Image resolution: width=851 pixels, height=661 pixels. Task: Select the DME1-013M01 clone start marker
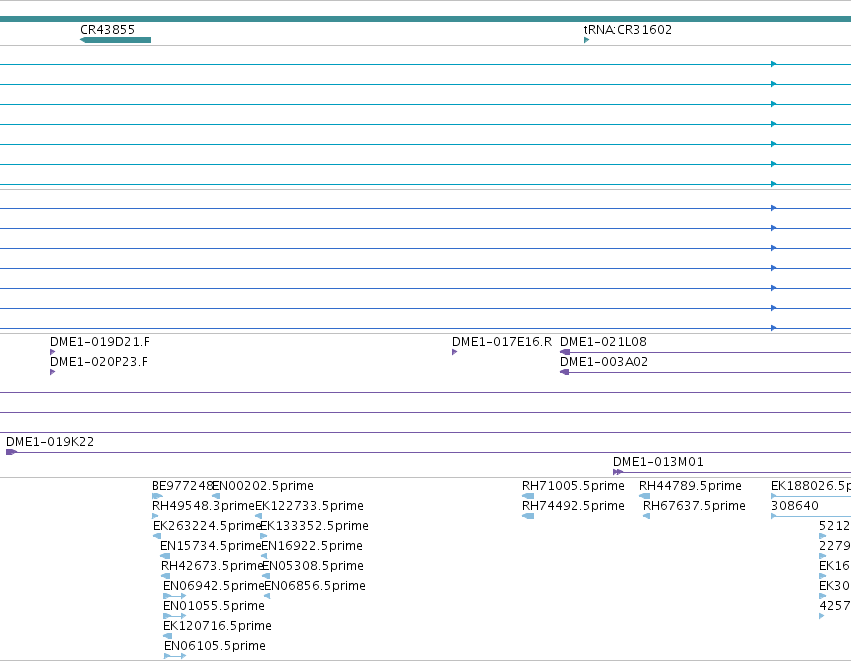618,472
